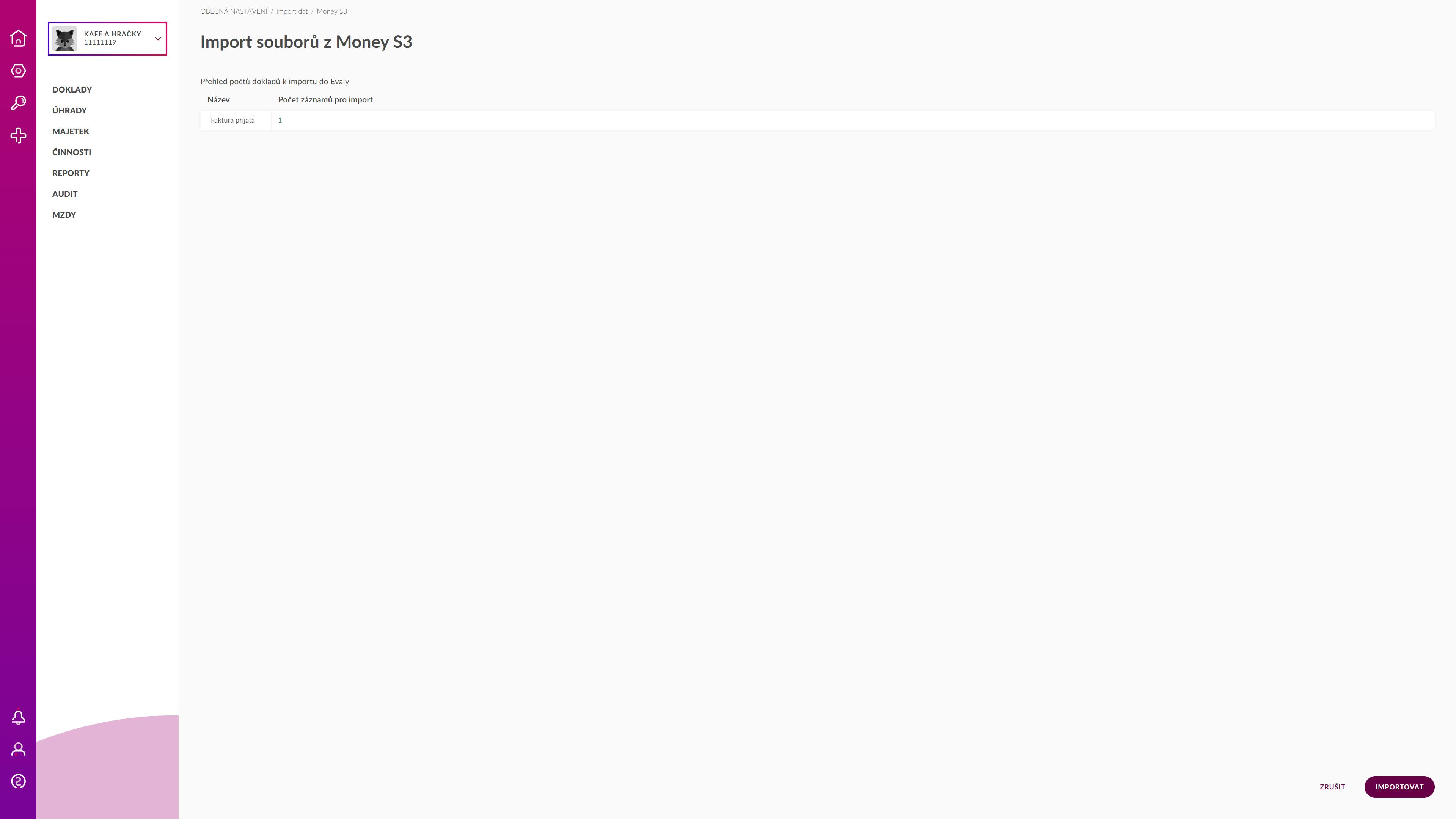Select MAJETEK in the side menu
1456x819 pixels.
pyautogui.click(x=71, y=132)
